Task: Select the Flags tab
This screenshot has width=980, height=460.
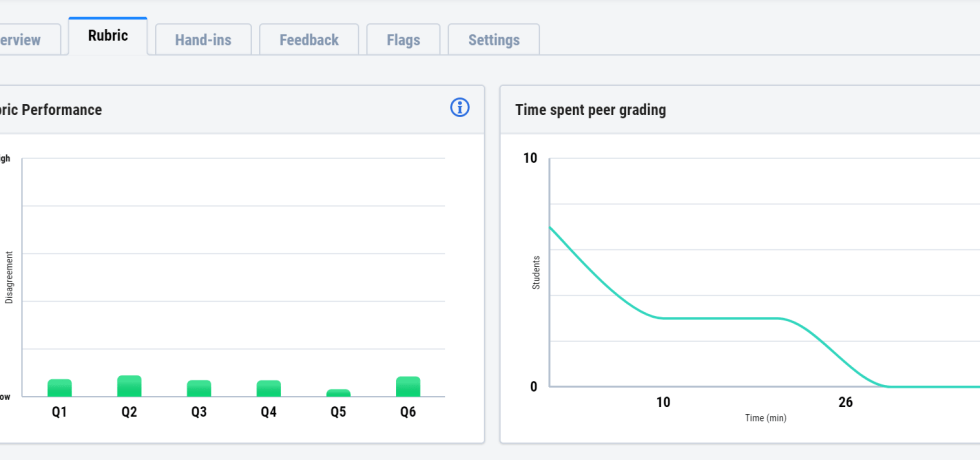Action: 403,40
